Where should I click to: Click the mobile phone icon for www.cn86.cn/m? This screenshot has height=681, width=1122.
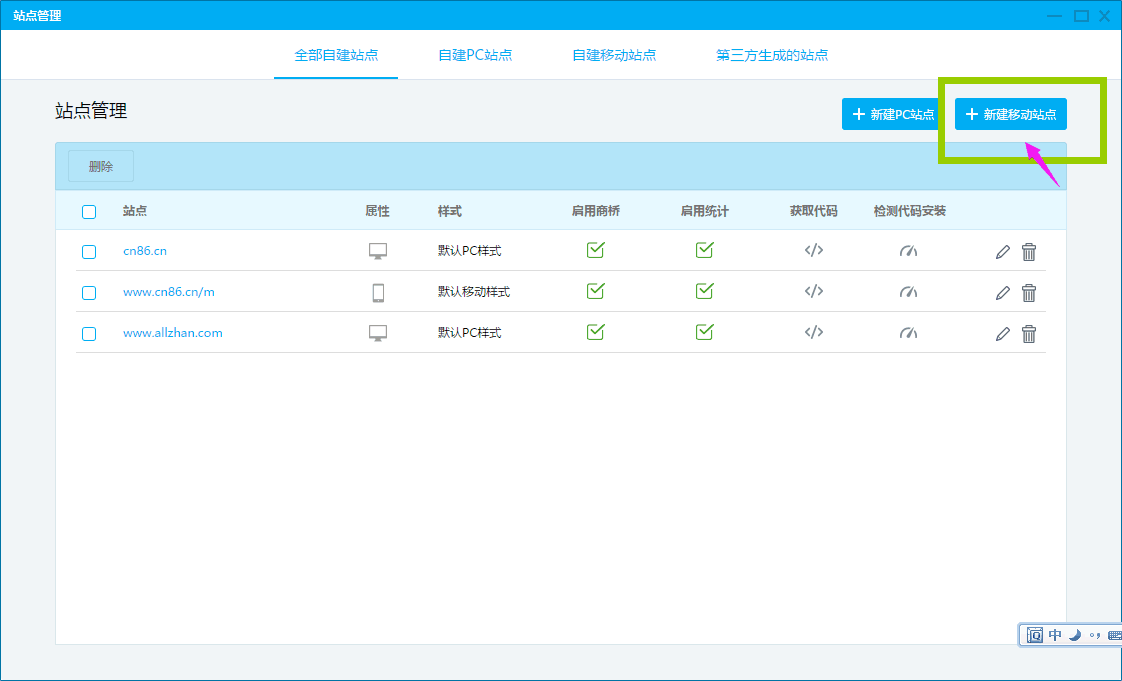(x=379, y=293)
